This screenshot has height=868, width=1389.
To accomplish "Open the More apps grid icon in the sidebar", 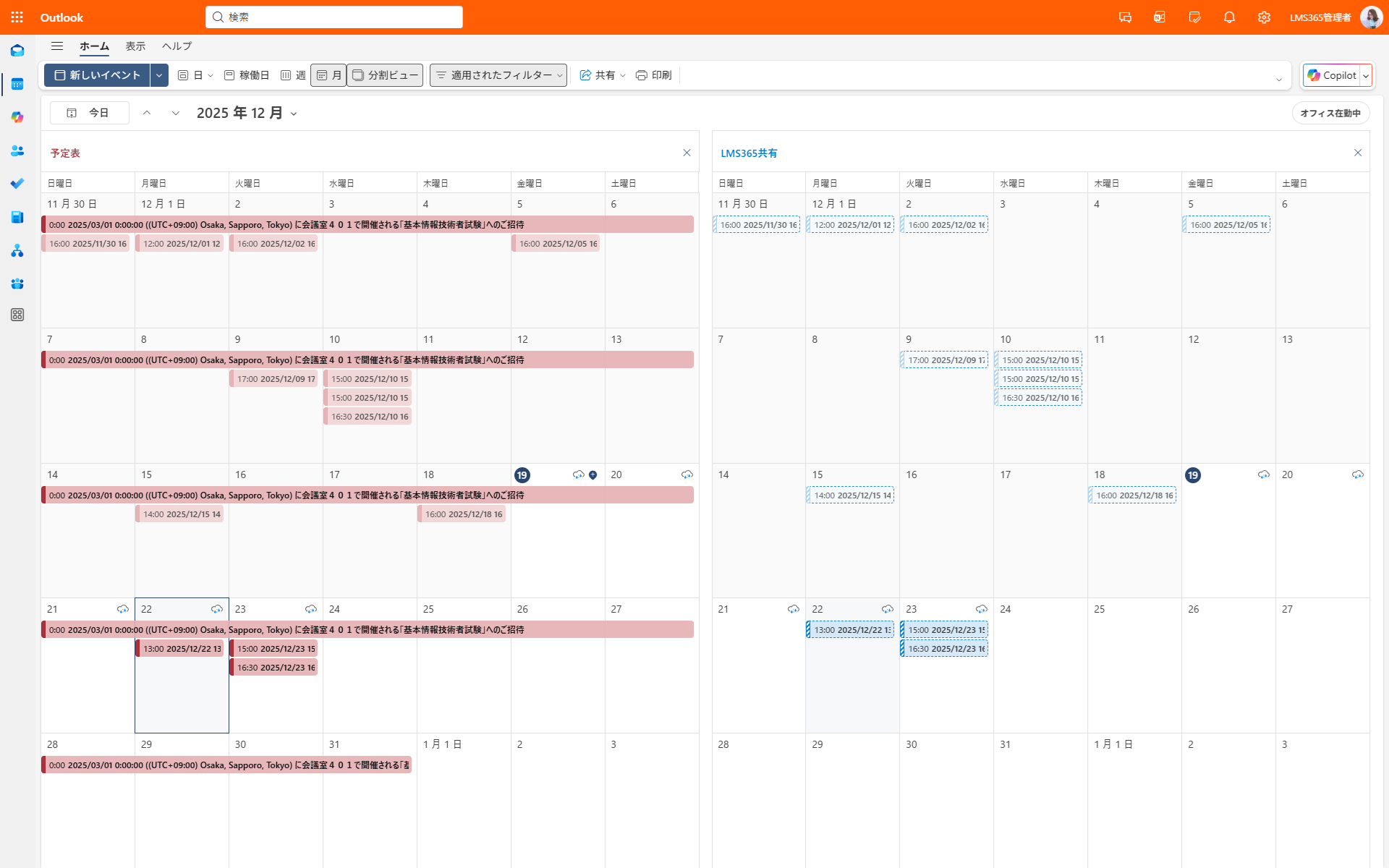I will pos(17,315).
